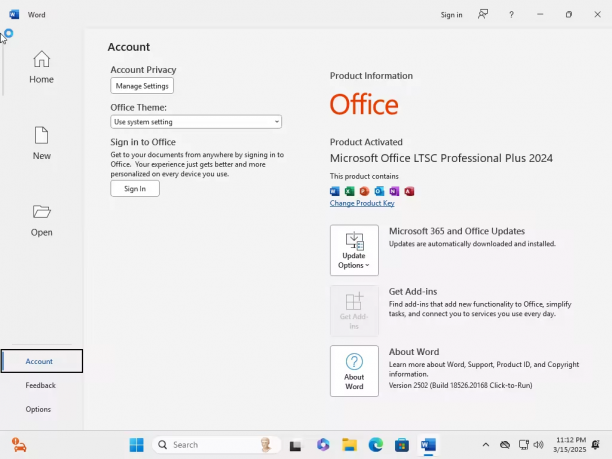Click the Outlook product icon
The width and height of the screenshot is (612, 459).
(379, 191)
